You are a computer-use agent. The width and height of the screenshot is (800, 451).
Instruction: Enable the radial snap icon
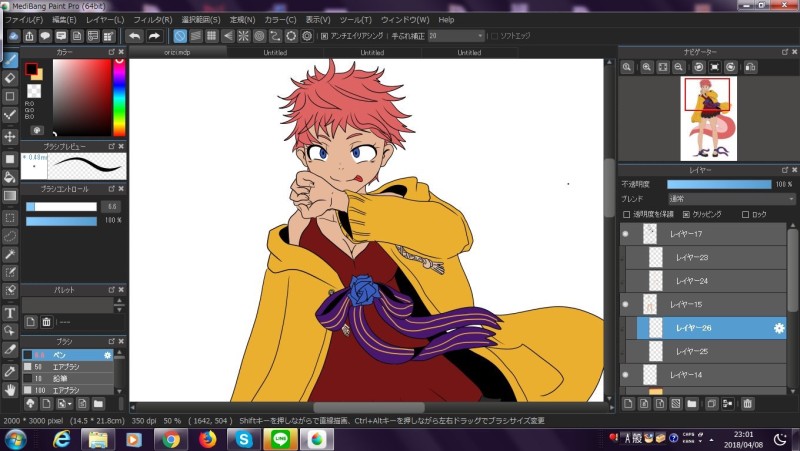(243, 36)
